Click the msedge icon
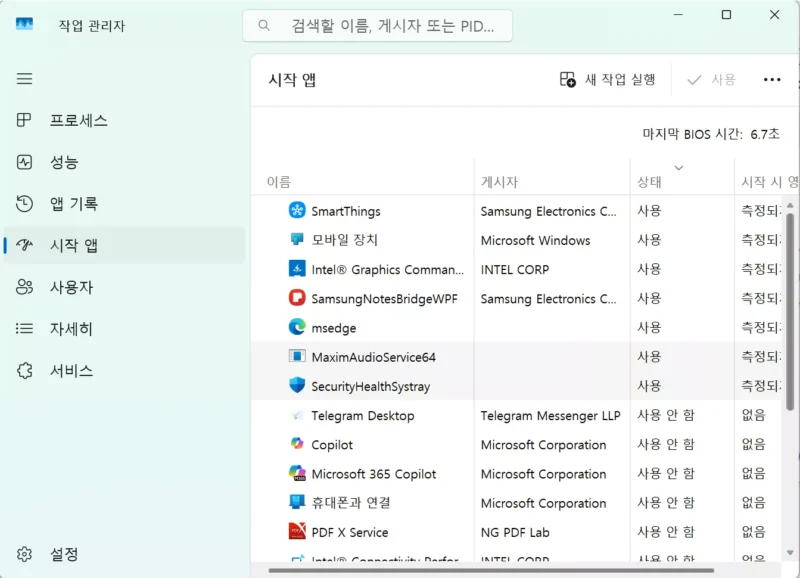Screen dimensions: 800x578 297,326
